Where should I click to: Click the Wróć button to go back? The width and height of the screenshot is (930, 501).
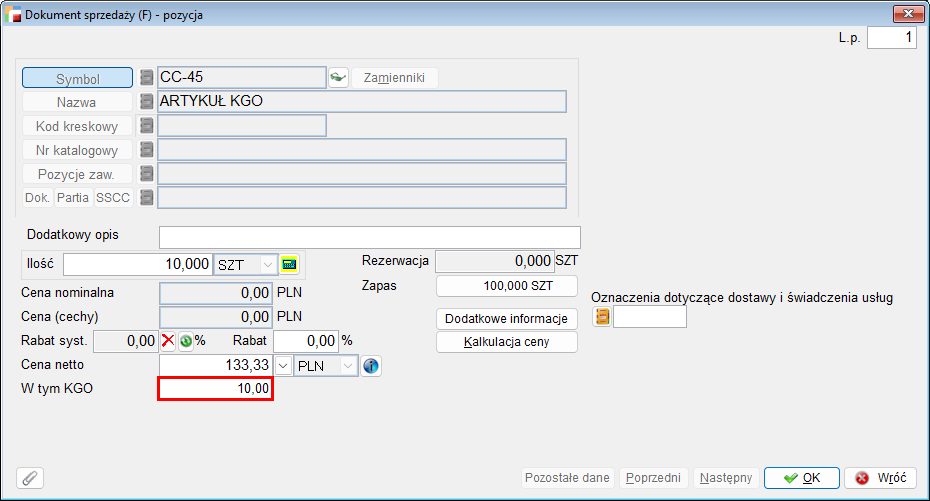tap(880, 478)
